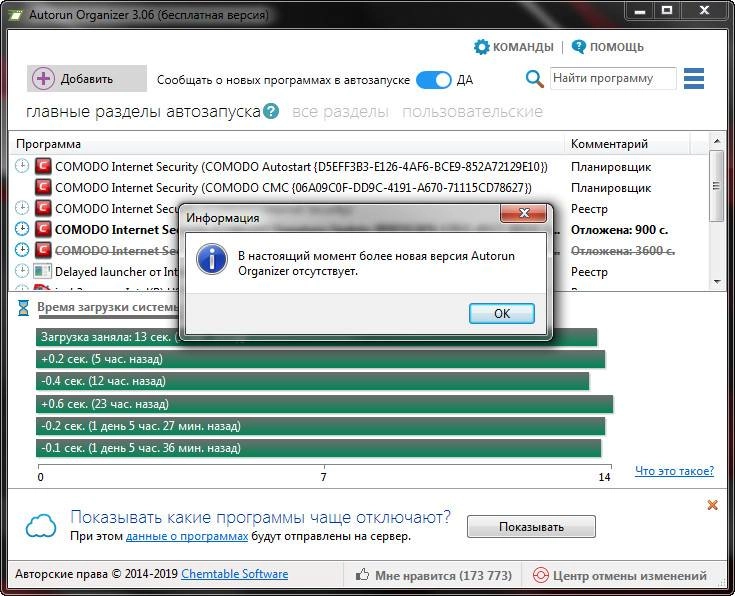Image resolution: width=735 pixels, height=596 pixels.
Task: Click the +0.6 сек. (23 час. назад) bar
Action: click(324, 404)
